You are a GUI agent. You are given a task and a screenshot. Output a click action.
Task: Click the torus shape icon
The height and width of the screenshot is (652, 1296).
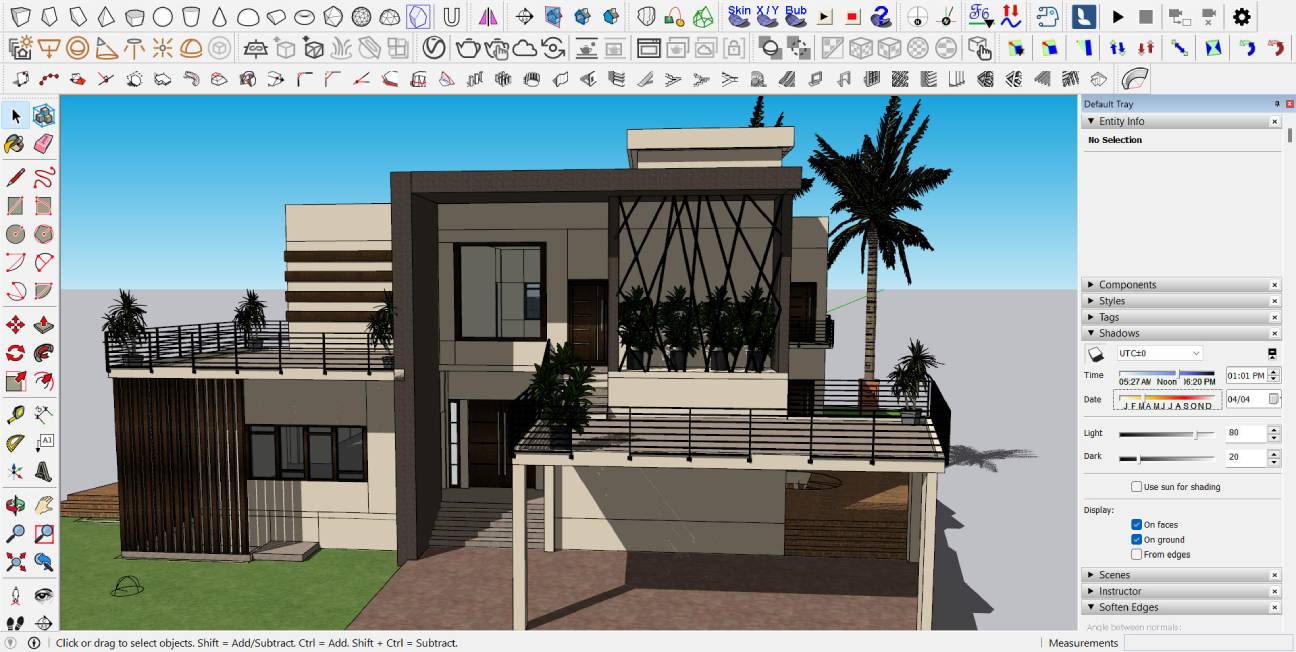coord(305,16)
